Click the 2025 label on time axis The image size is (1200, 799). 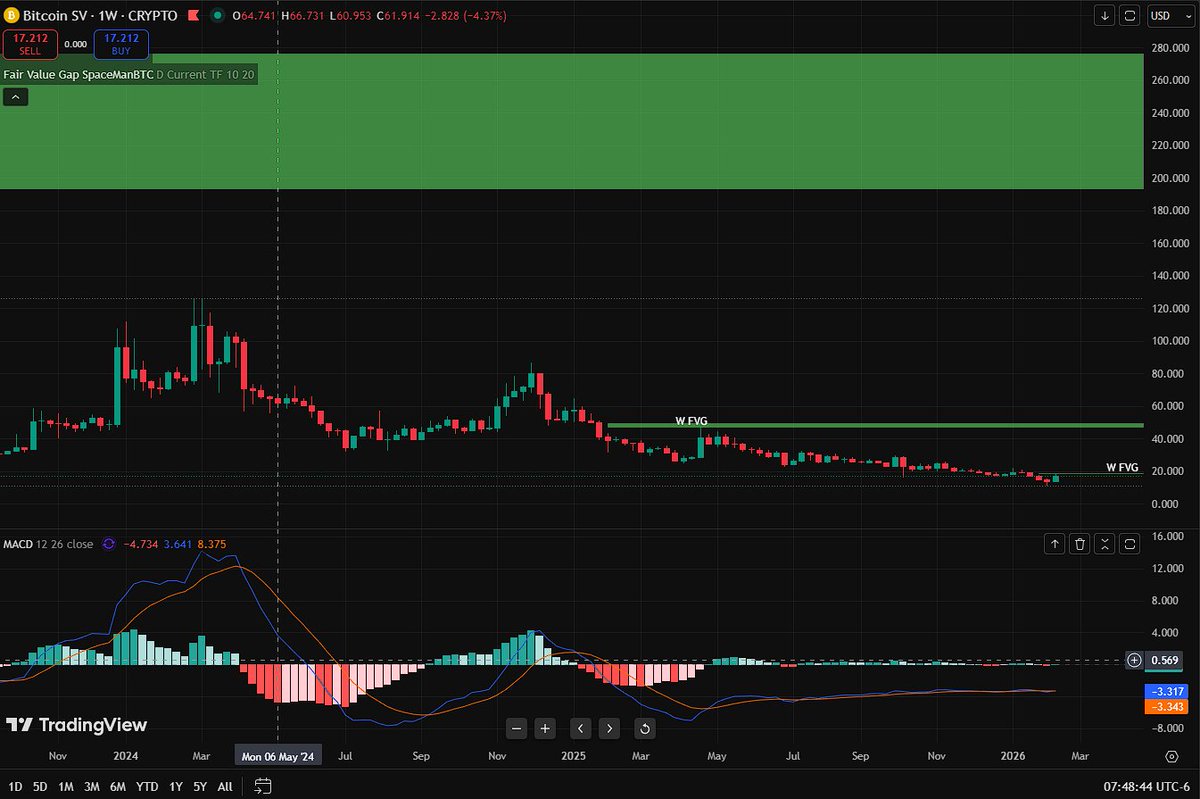pos(574,757)
